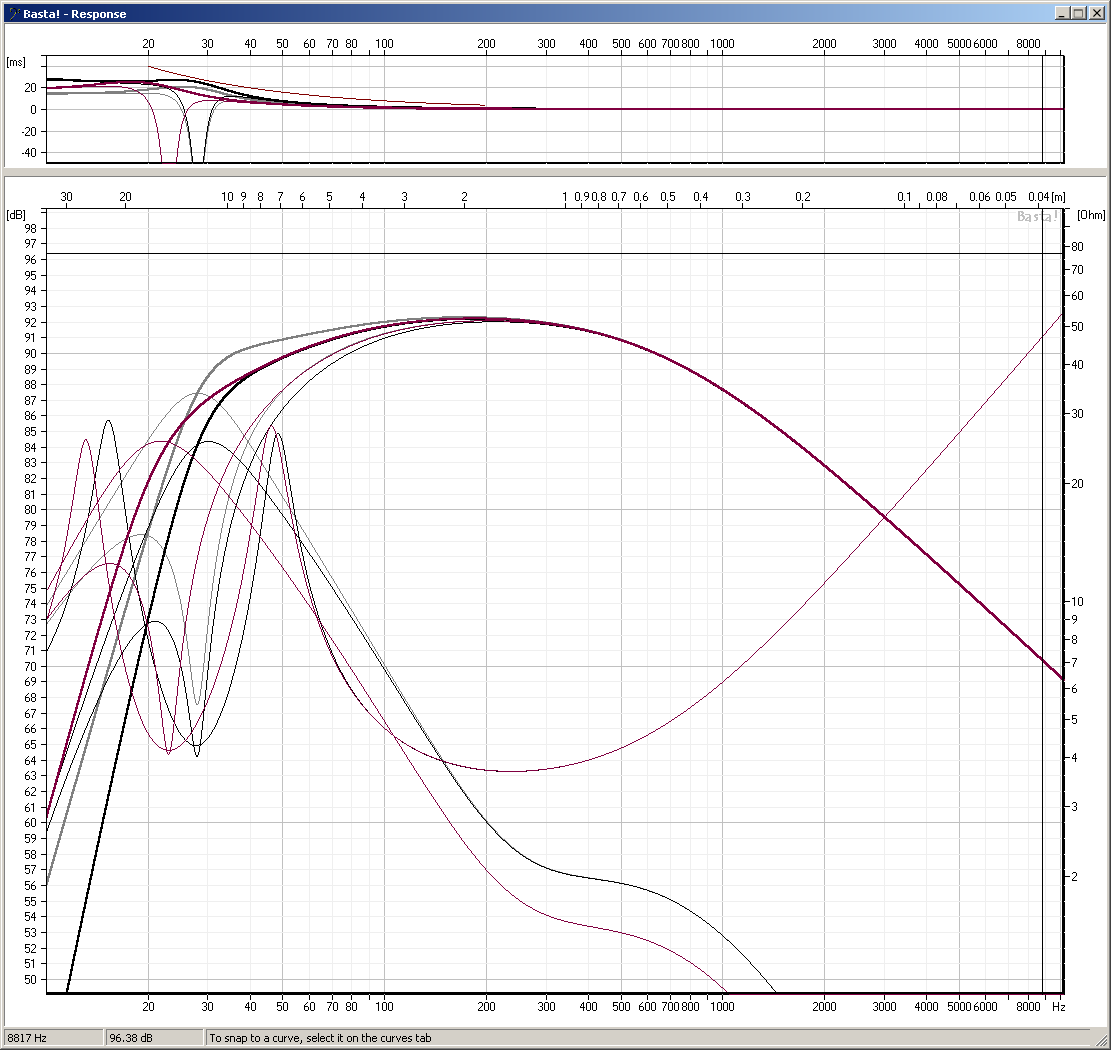Screen dimensions: 1111x1050
Task: Maximize the Basta! Response window
Action: point(1078,14)
